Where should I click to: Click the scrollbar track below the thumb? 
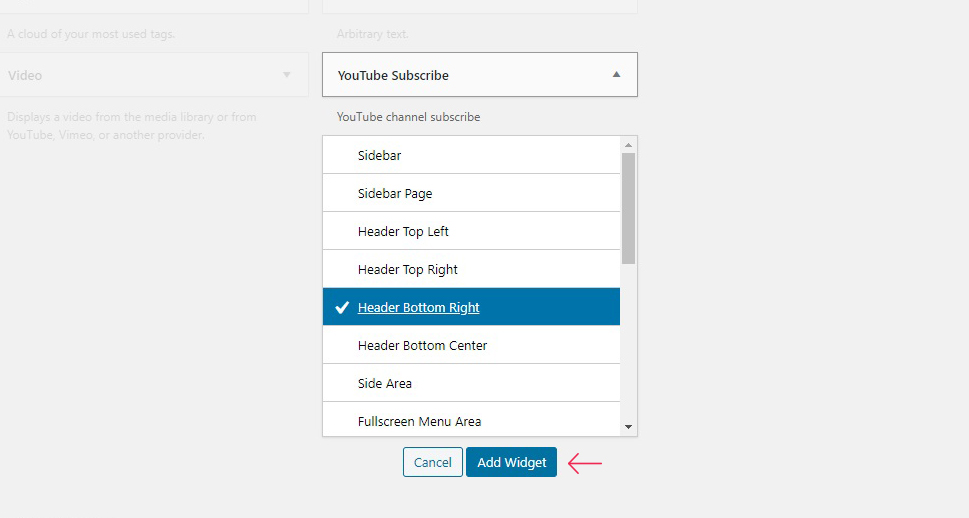[628, 342]
